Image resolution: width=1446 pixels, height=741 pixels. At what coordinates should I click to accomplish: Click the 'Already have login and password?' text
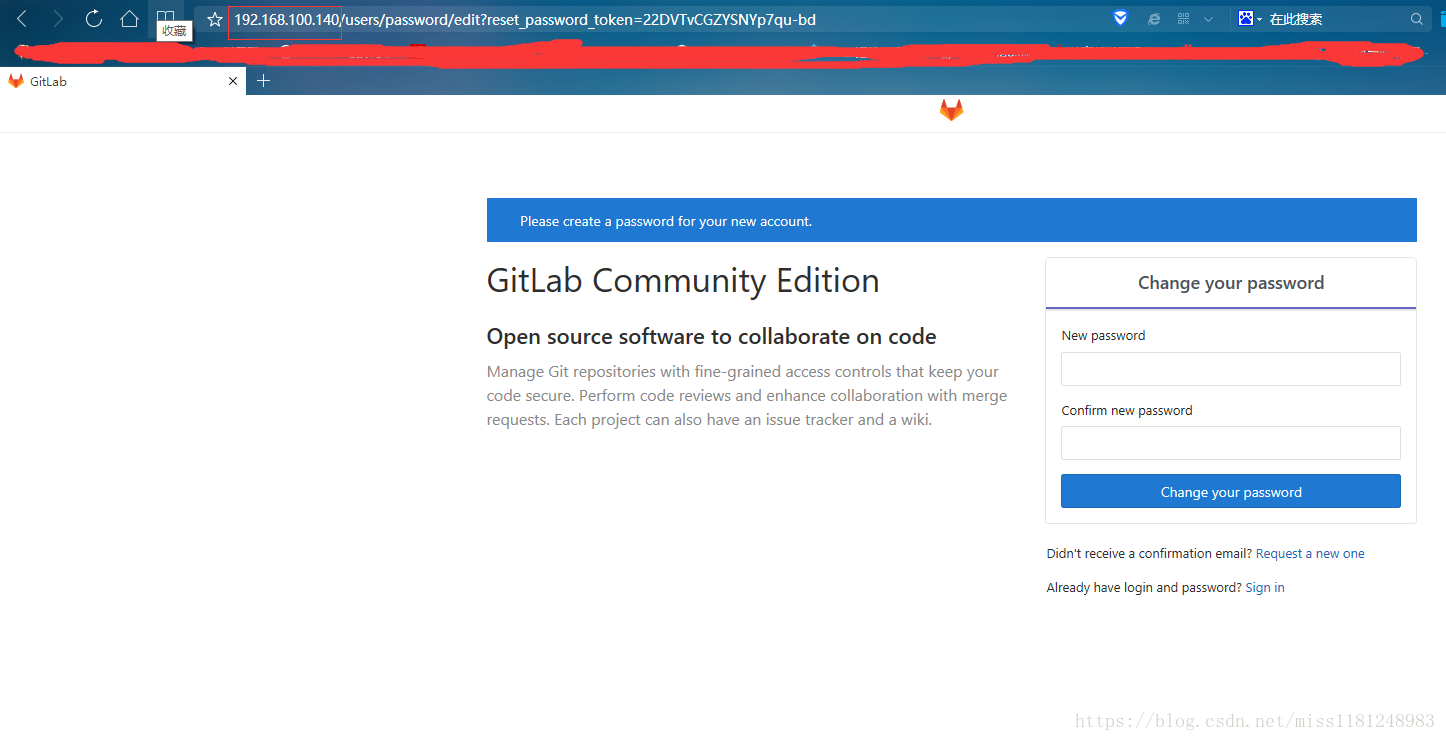(1144, 587)
